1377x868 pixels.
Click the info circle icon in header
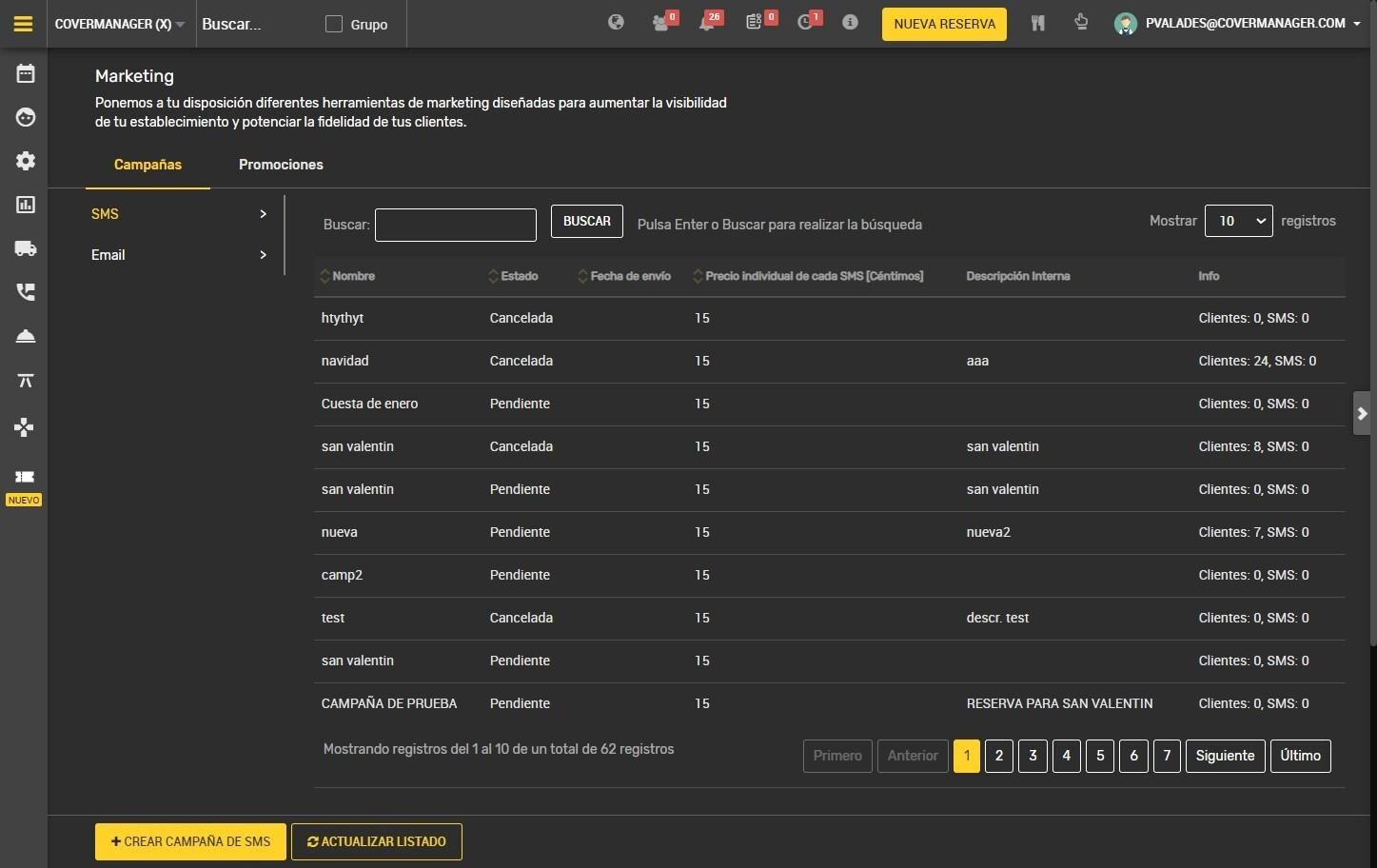click(850, 22)
